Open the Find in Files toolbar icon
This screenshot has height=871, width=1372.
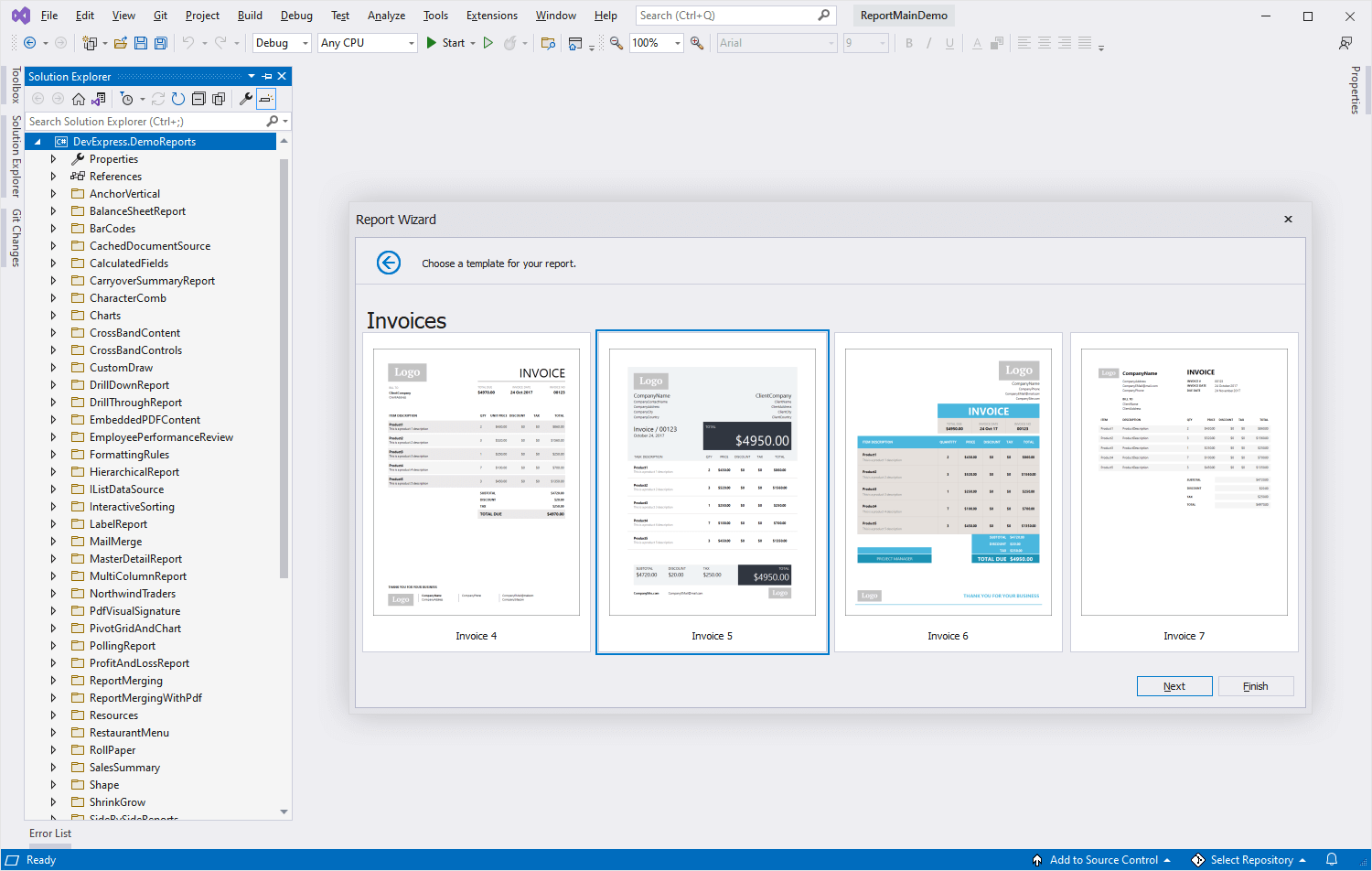548,43
